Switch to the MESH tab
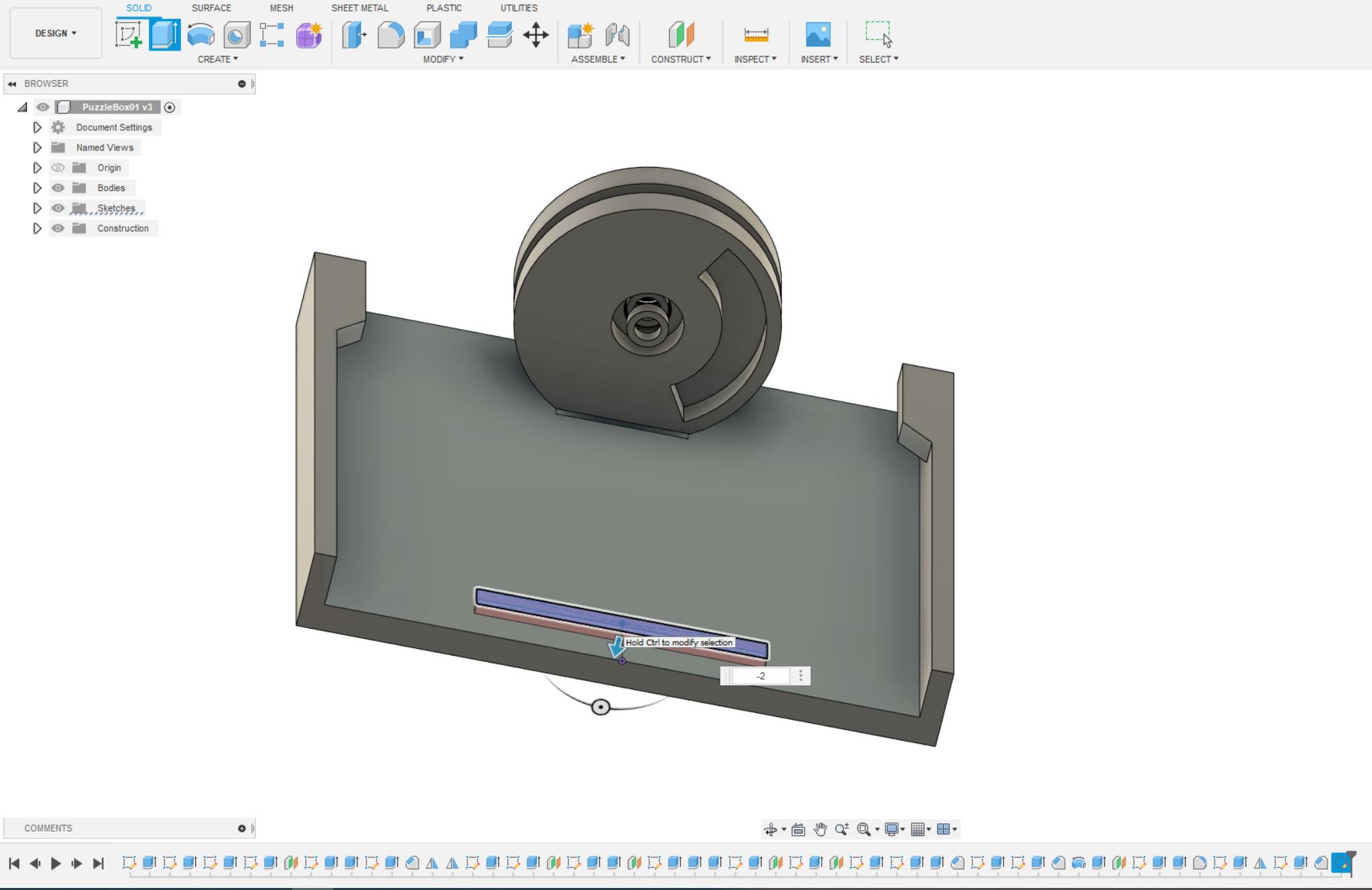1372x890 pixels. tap(281, 8)
